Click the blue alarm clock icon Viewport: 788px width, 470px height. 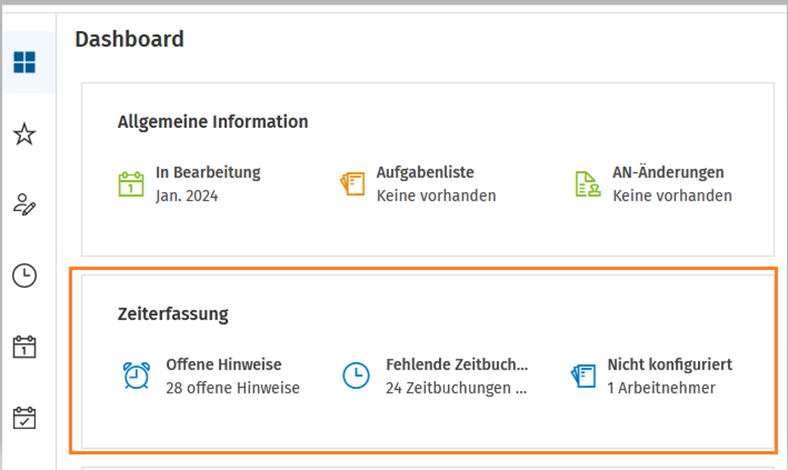[x=137, y=375]
